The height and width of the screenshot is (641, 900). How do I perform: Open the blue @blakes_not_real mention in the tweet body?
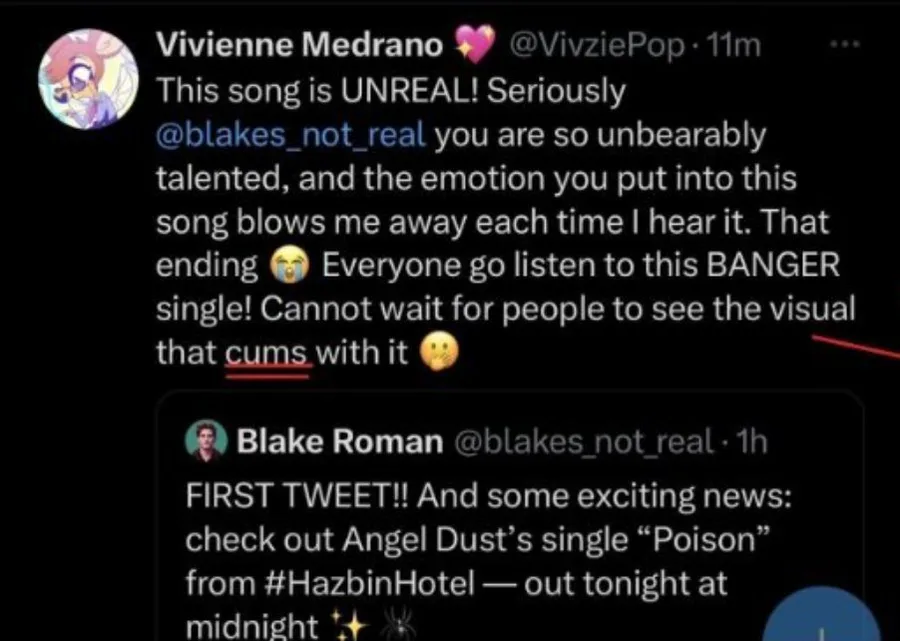pos(292,134)
